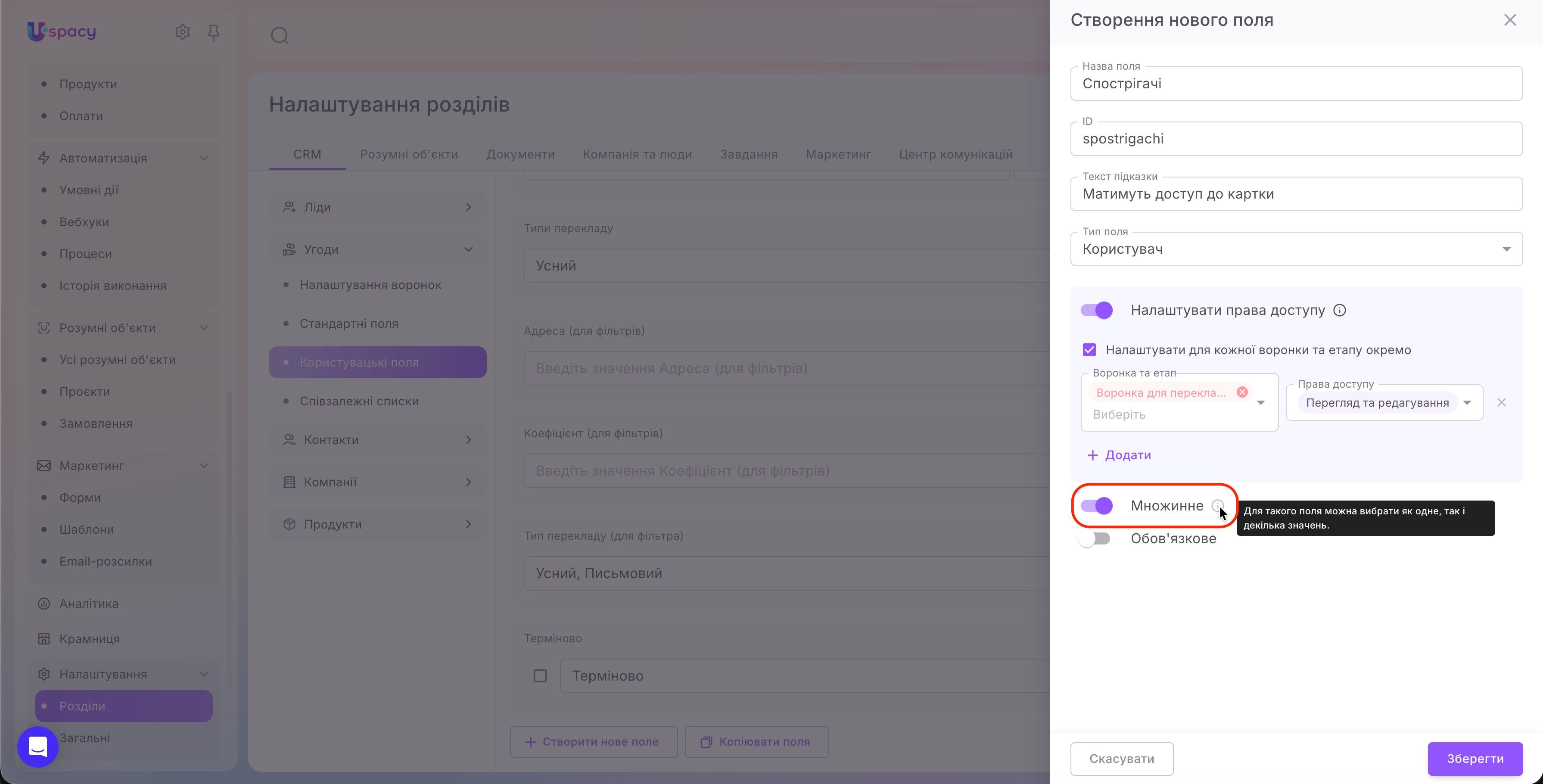Image resolution: width=1543 pixels, height=784 pixels.
Task: Open Співзалежні списки item
Action: [359, 401]
